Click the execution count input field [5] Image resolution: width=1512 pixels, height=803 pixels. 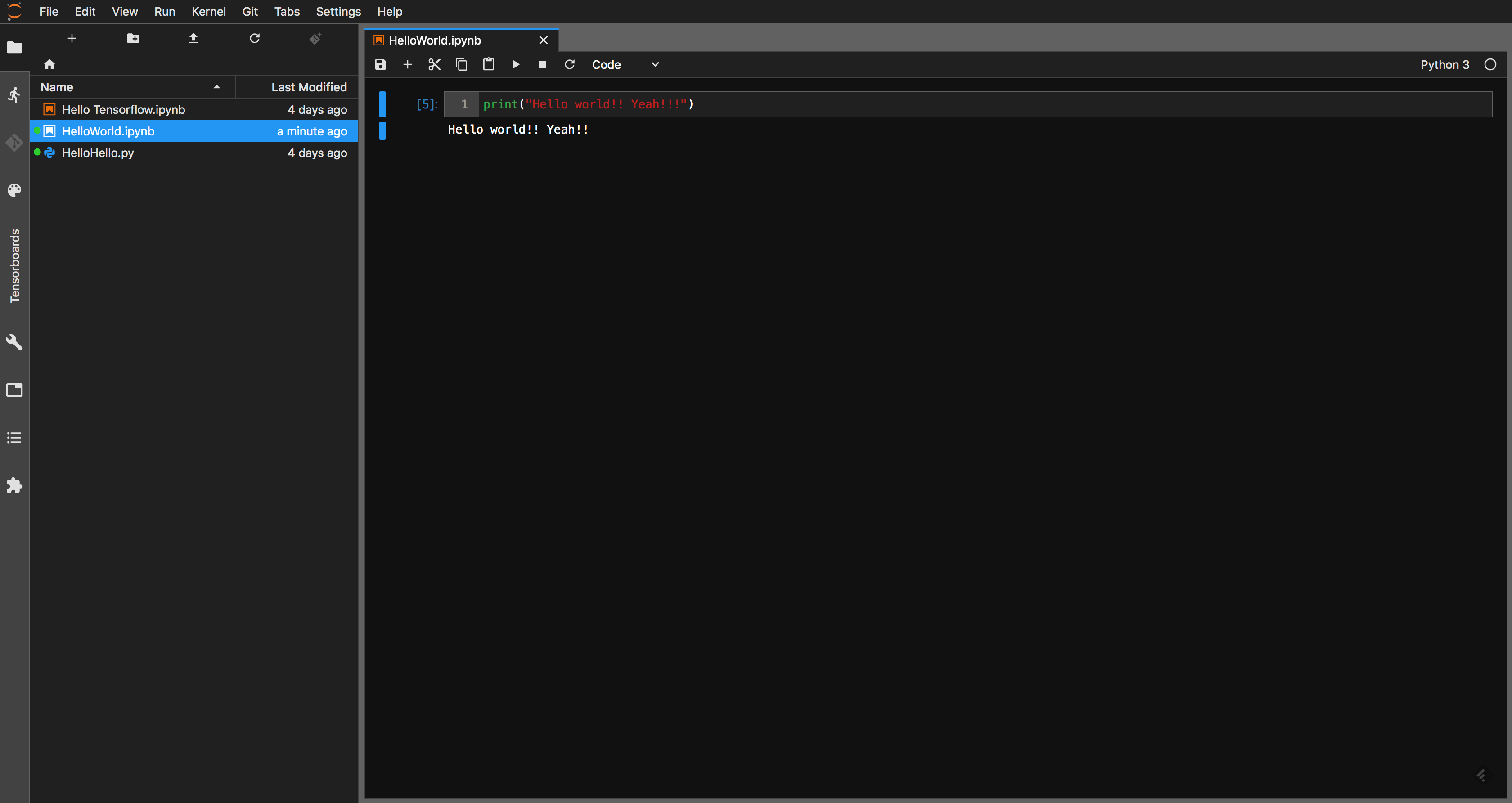[x=428, y=103]
